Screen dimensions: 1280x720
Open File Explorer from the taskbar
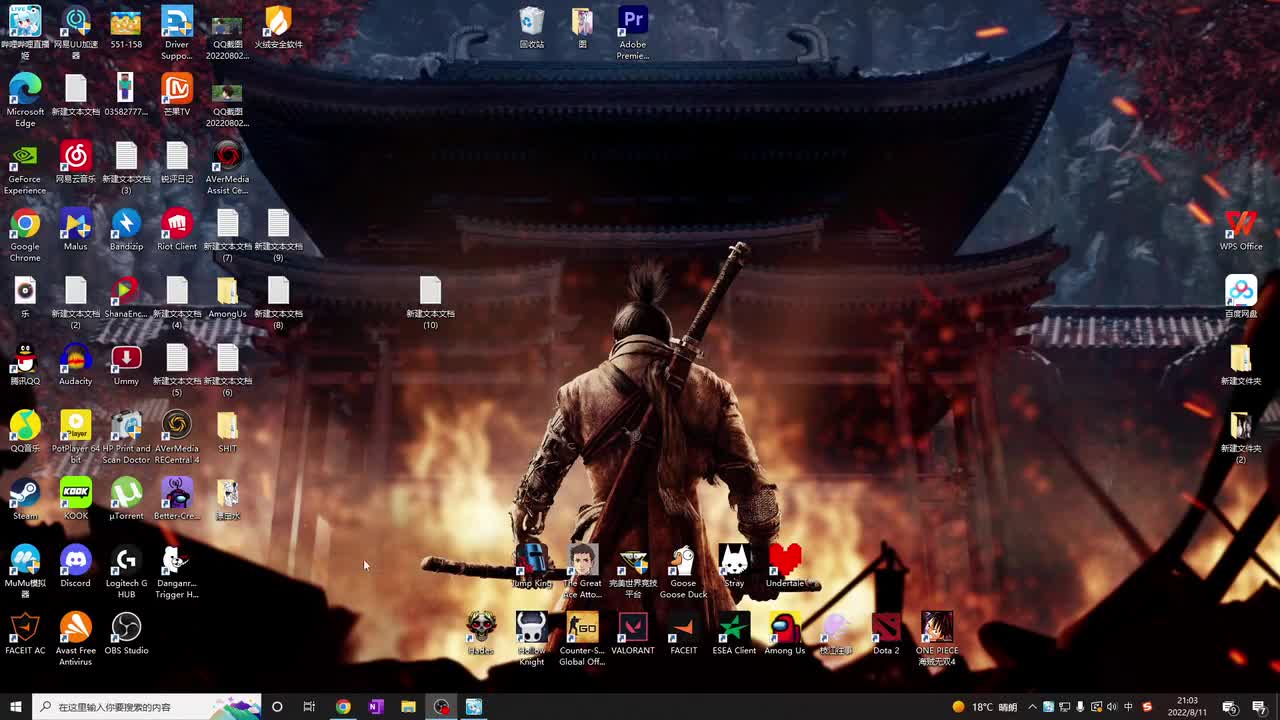pos(408,707)
